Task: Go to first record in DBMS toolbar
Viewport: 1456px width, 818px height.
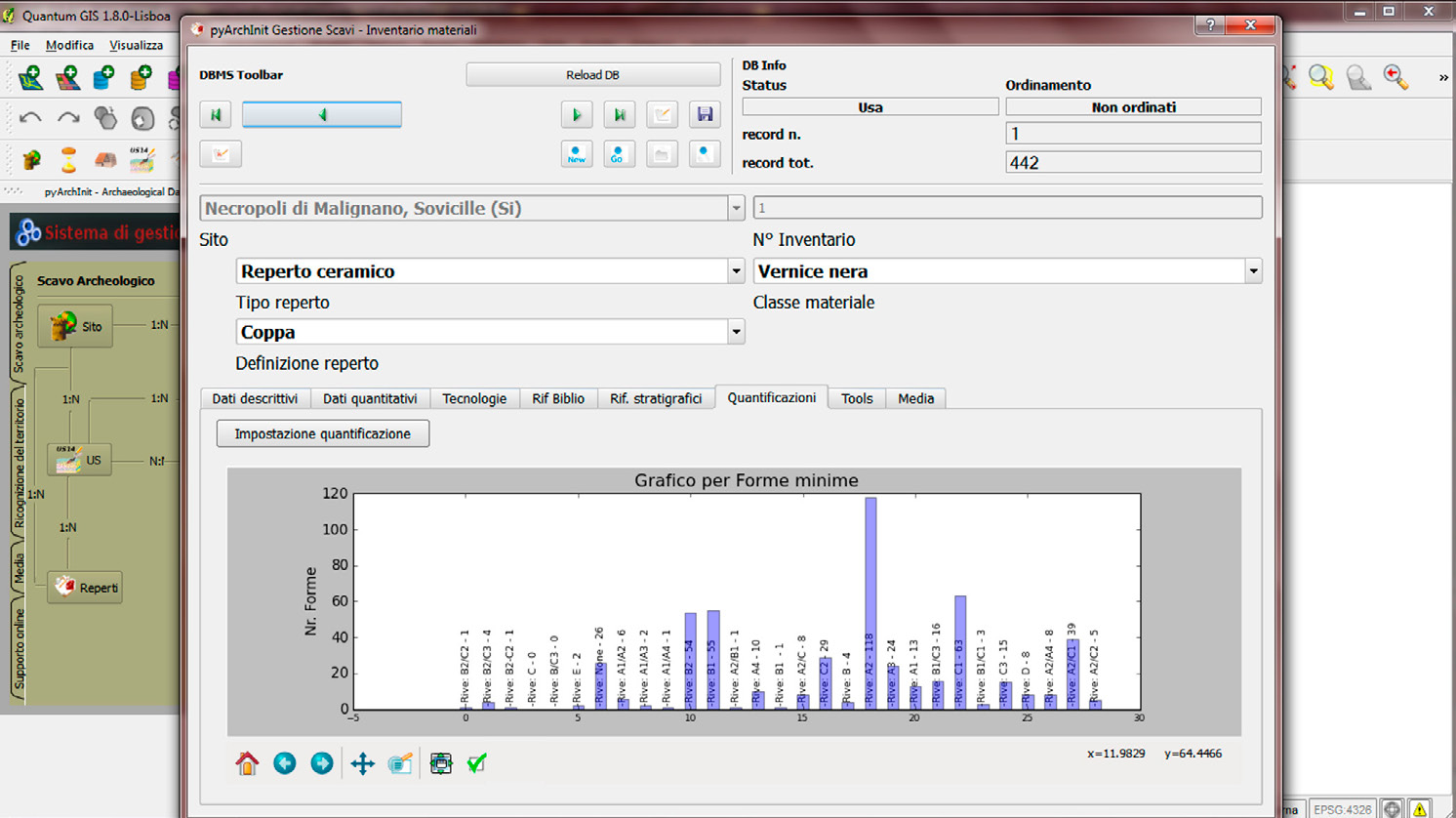Action: 216,114
